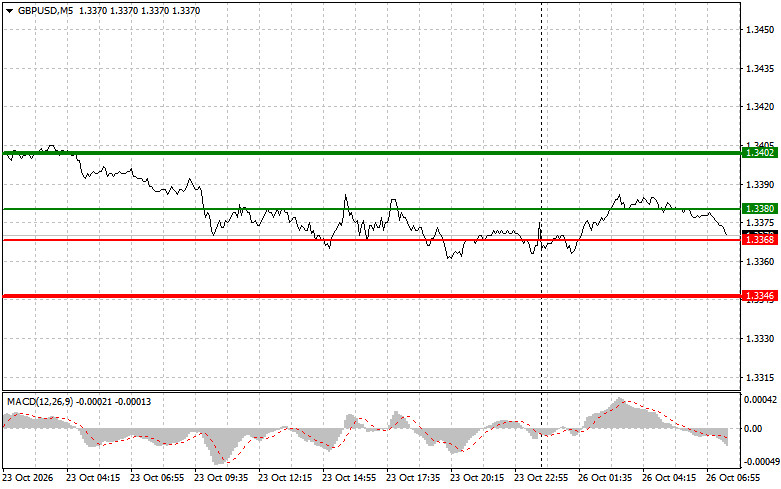
Task: Click the 23 Oct 22:55 time label
Action: click(x=541, y=478)
